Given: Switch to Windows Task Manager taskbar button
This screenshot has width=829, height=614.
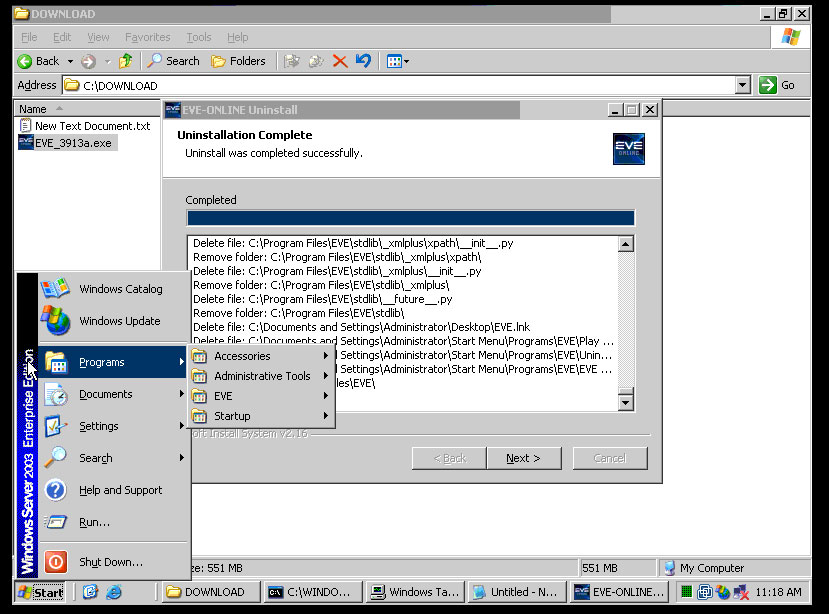Looking at the screenshot, I should (416, 592).
